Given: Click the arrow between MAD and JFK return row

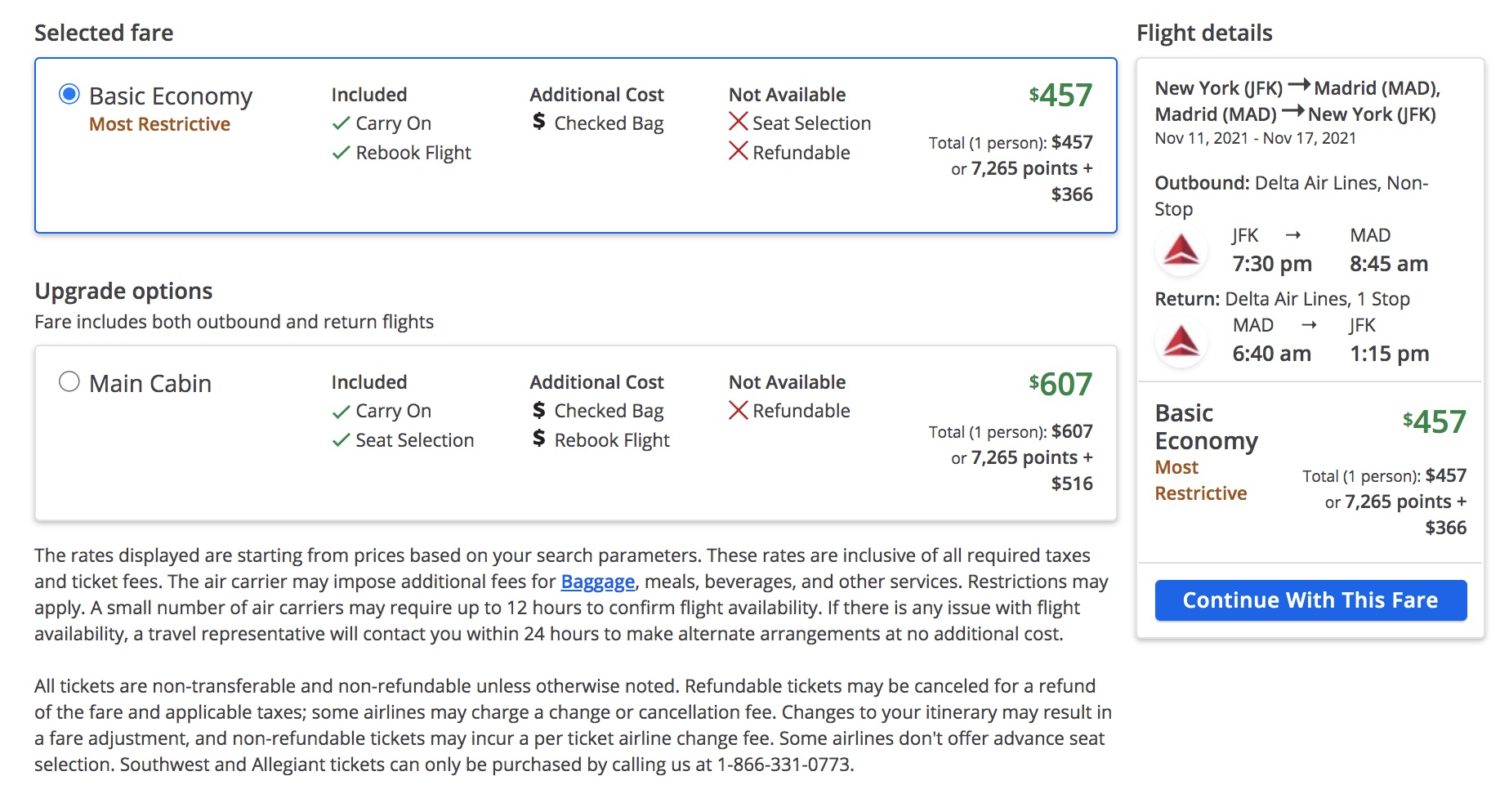Looking at the screenshot, I should [x=1307, y=325].
